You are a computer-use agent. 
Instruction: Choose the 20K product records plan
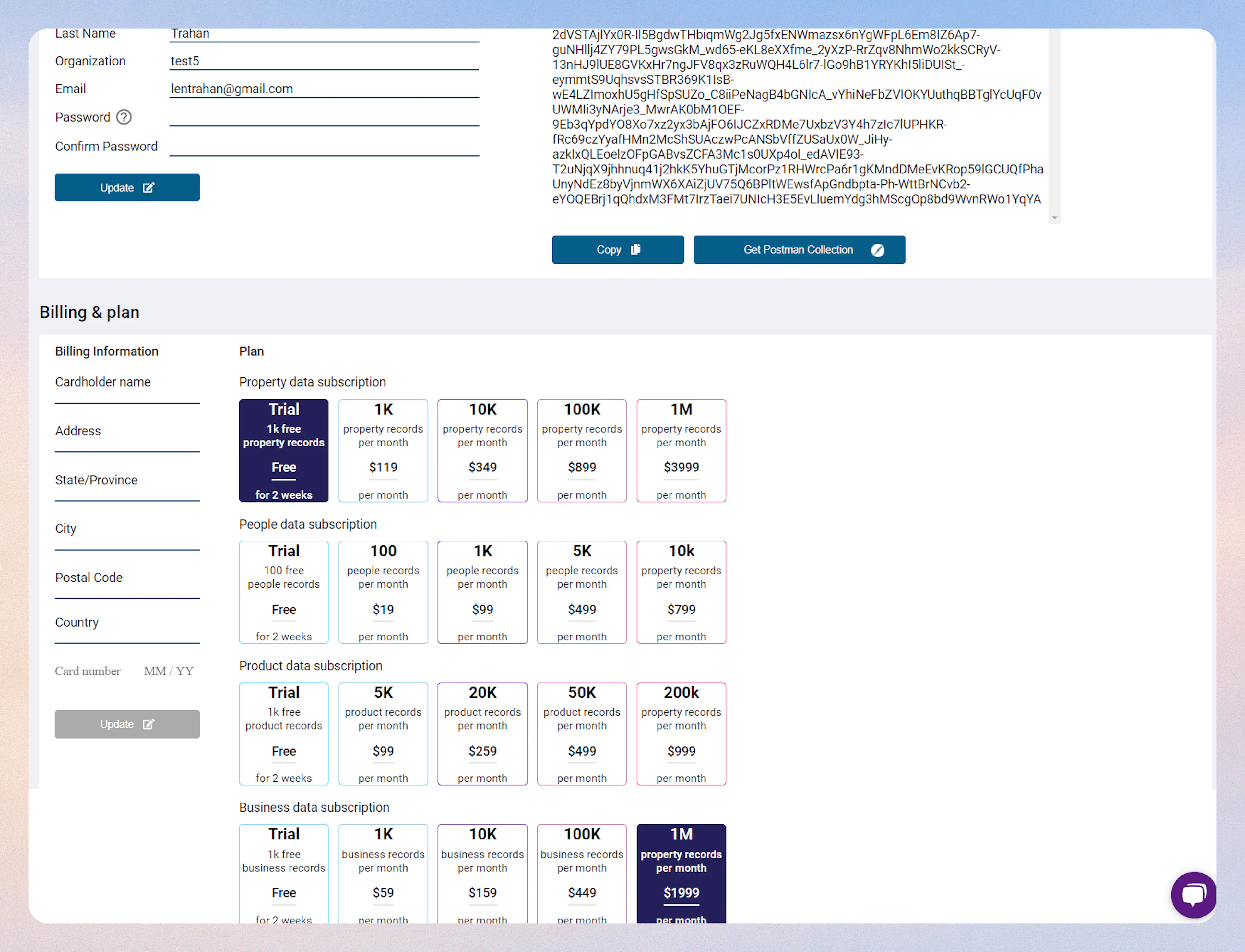point(482,734)
